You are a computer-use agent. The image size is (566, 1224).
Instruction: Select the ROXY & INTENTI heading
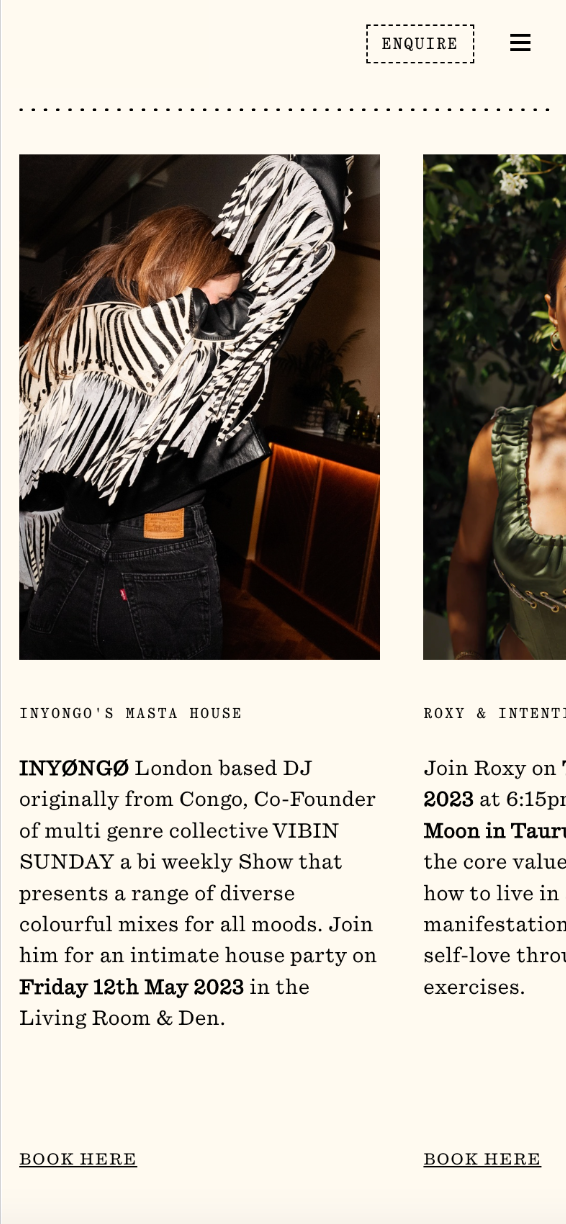pos(494,713)
